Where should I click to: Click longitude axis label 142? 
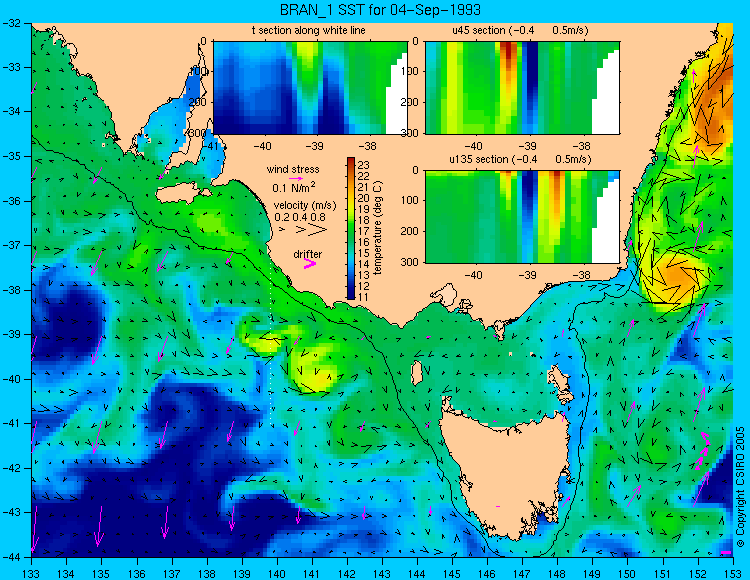pos(347,574)
